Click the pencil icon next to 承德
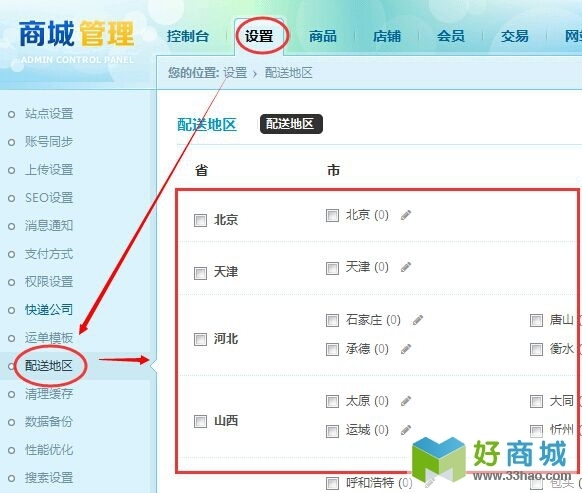 [x=406, y=349]
